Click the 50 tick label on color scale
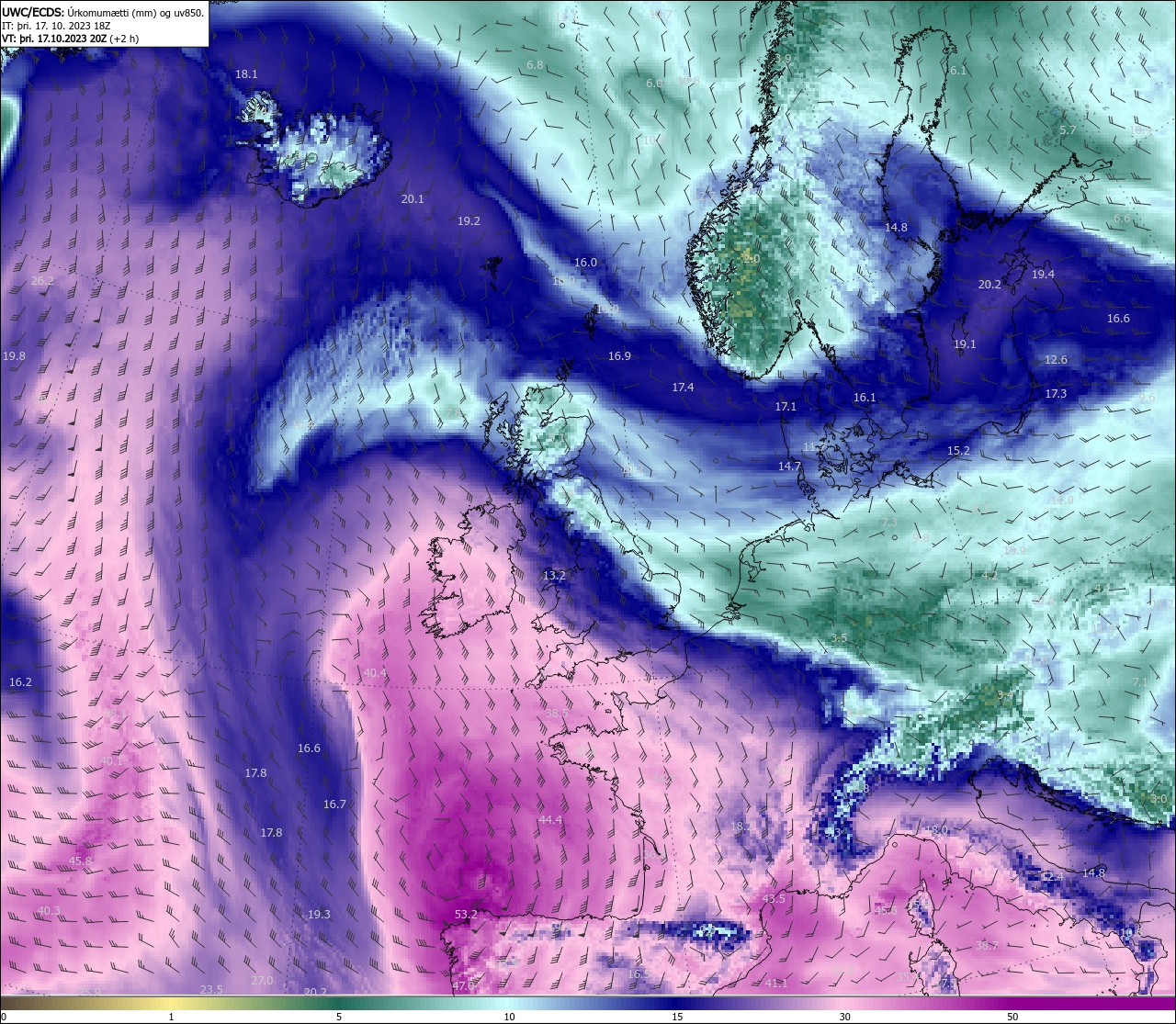Image resolution: width=1176 pixels, height=1024 pixels. [x=1012, y=1017]
